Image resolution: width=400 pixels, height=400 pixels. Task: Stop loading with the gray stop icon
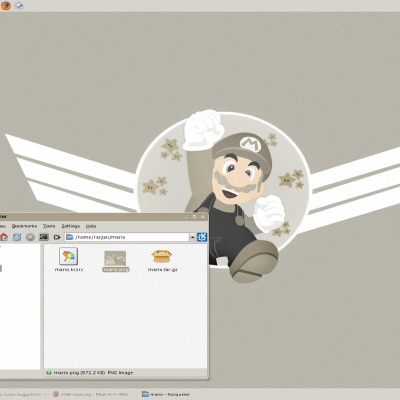point(30,237)
